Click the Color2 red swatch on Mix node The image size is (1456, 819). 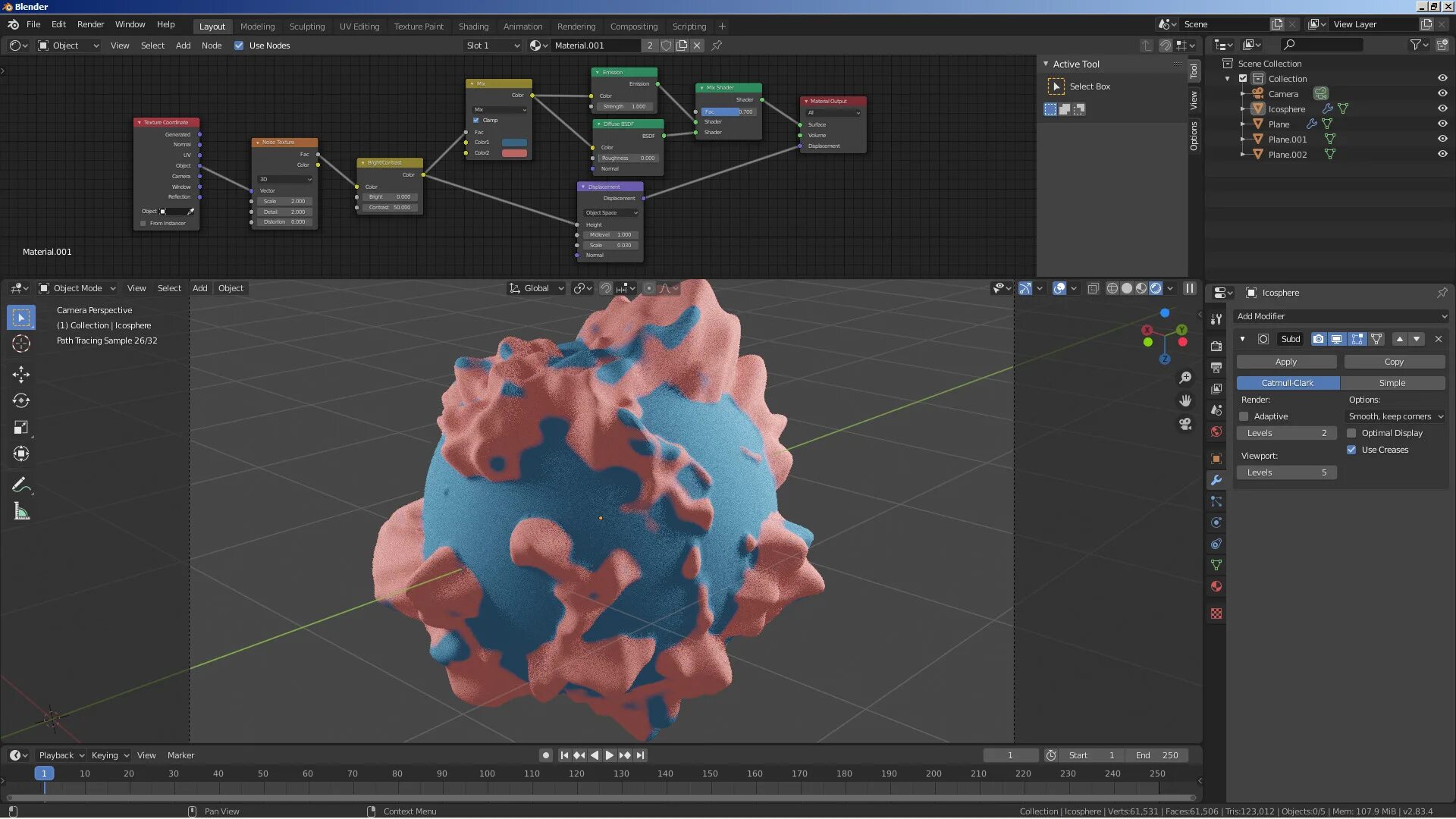[514, 153]
